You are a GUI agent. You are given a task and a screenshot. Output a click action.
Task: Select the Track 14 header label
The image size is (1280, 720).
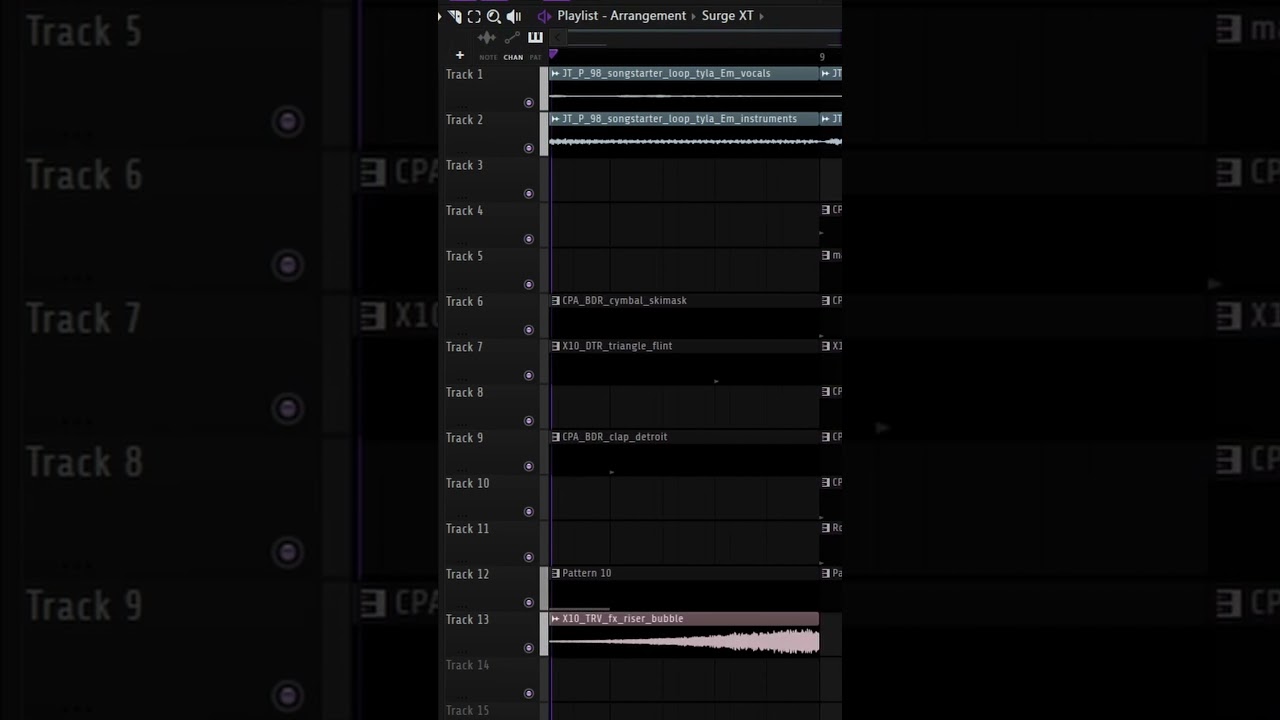pos(467,665)
